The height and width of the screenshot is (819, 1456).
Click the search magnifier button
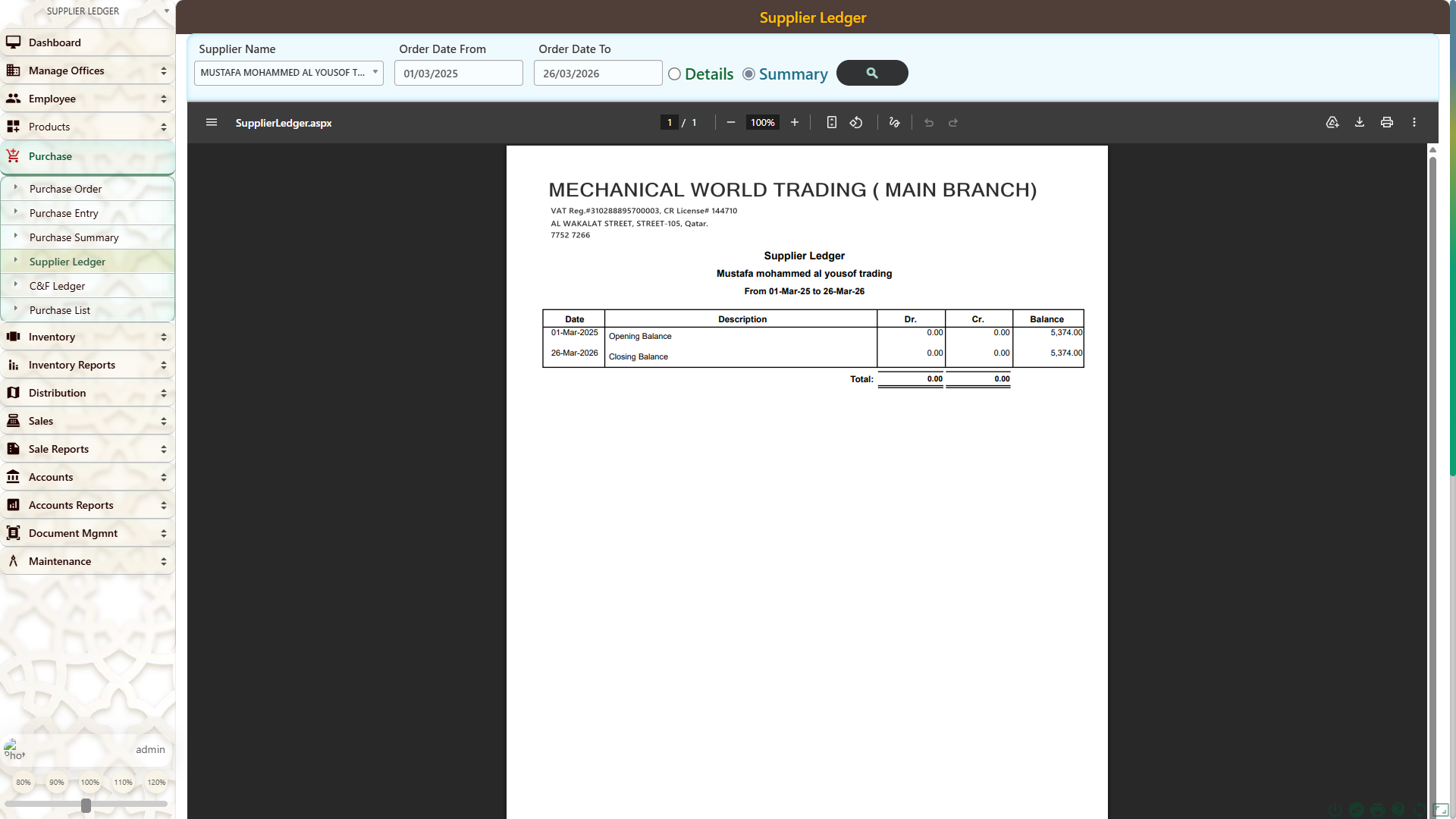(872, 73)
